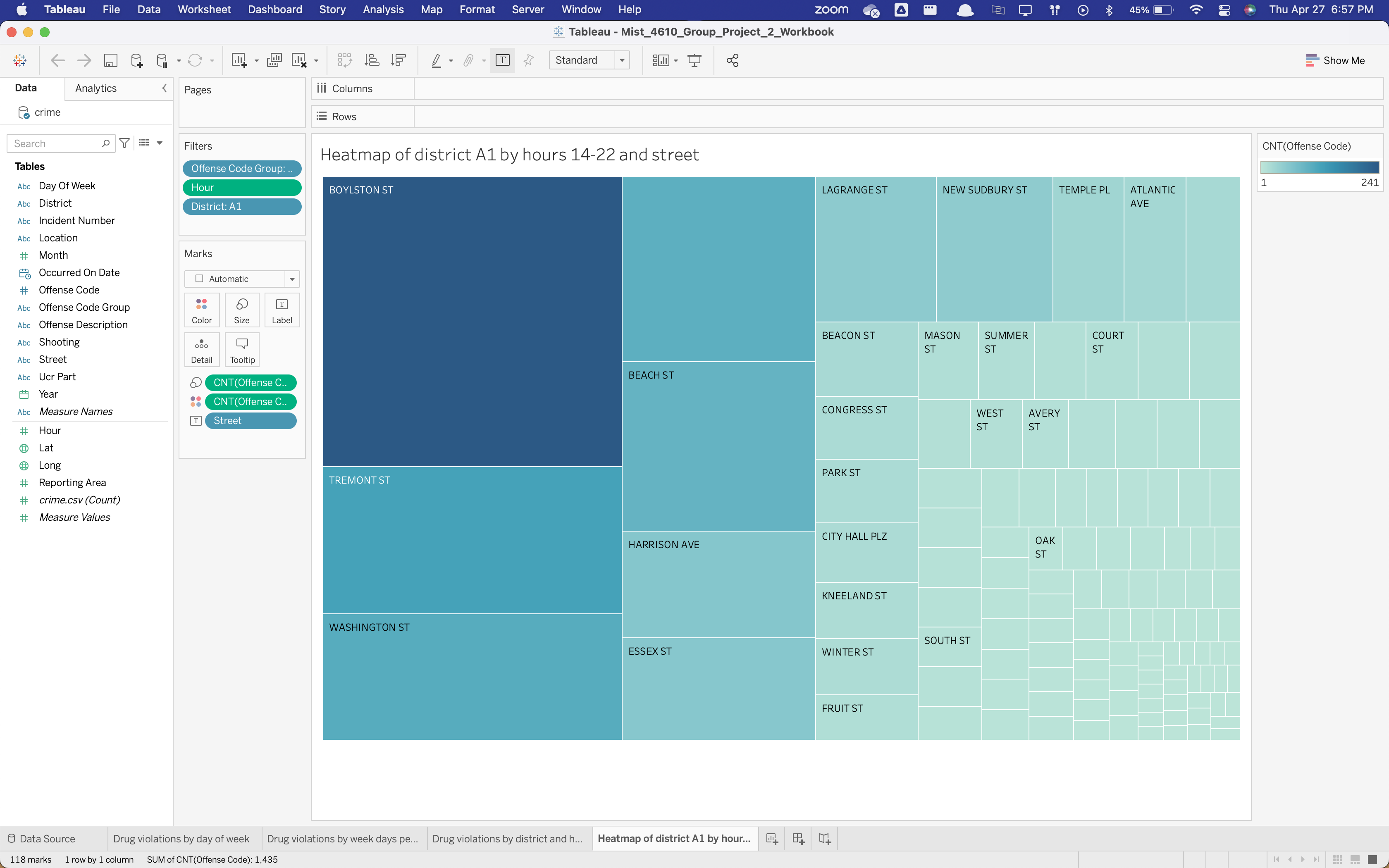Viewport: 1389px width, 868px height.
Task: Open the Tooltip card in Marks
Action: pos(242,350)
